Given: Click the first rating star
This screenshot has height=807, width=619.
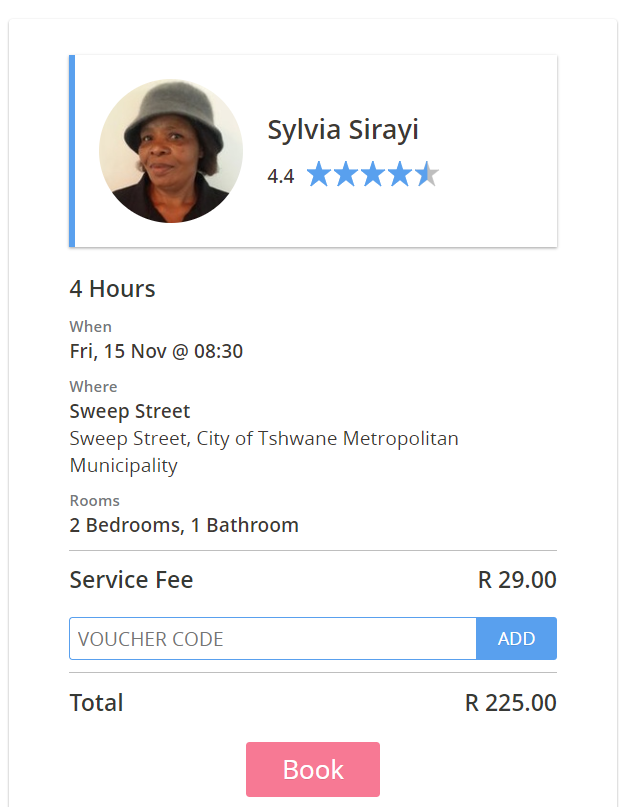Looking at the screenshot, I should click(319, 174).
